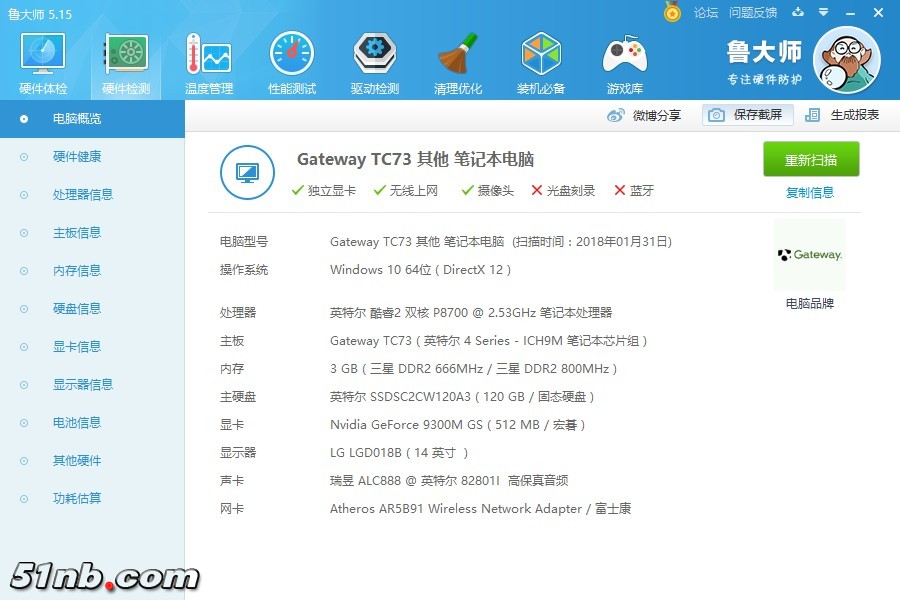This screenshot has width=900, height=600.
Task: Open the 游戏库 gamepad icon
Action: [624, 62]
